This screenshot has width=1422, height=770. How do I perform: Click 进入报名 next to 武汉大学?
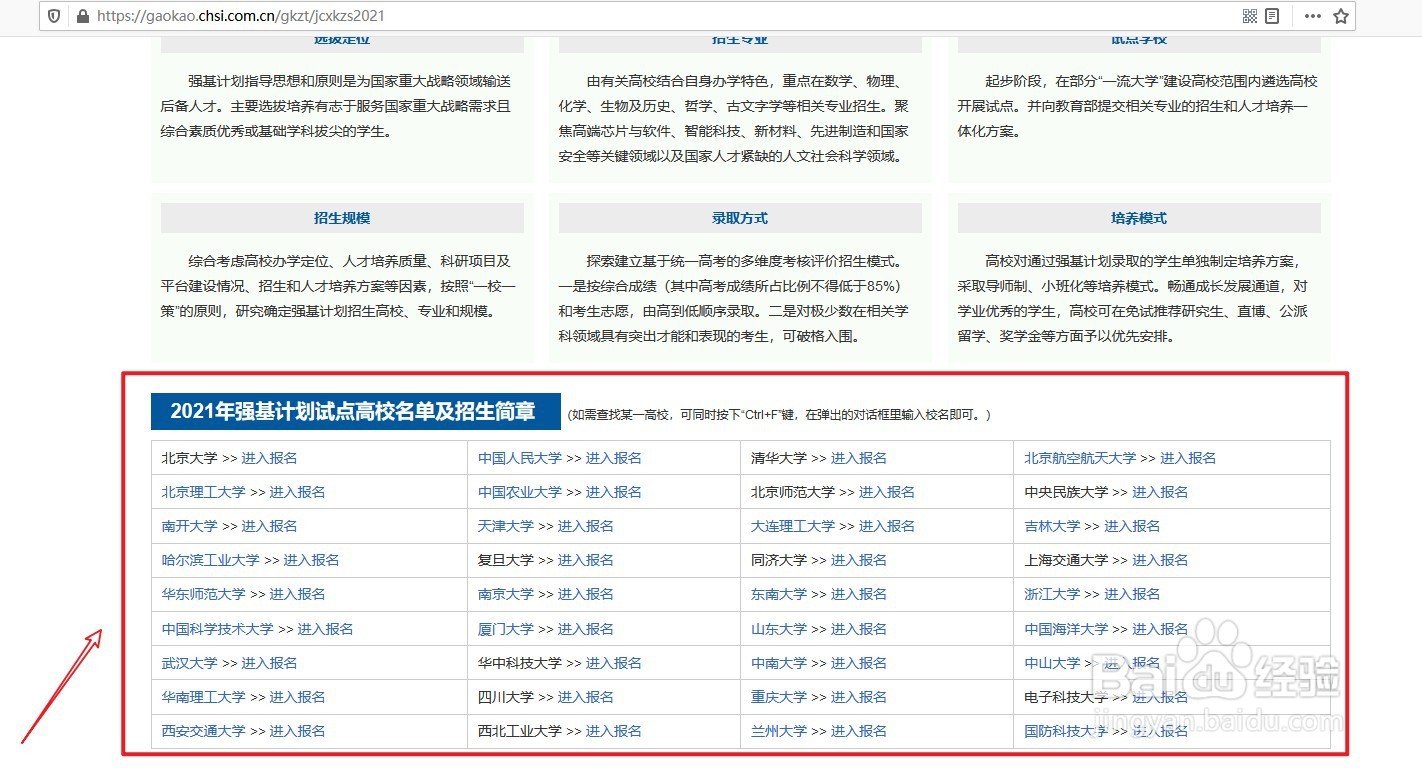(x=269, y=663)
